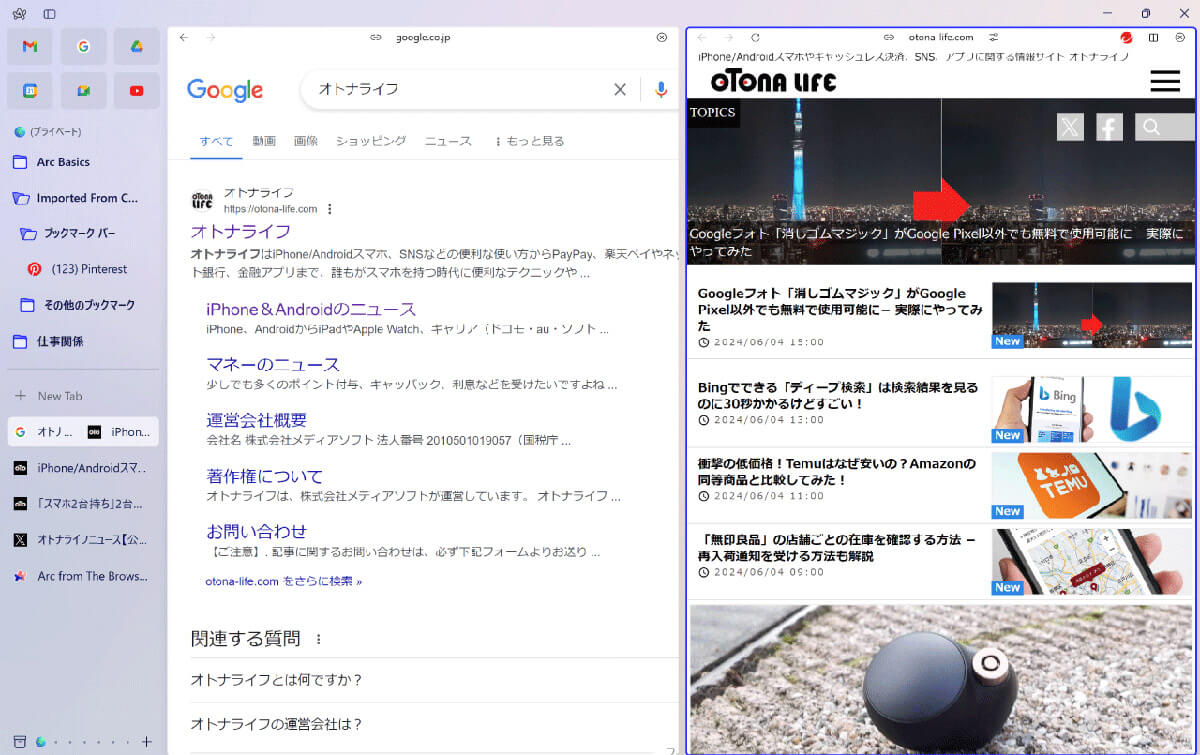Expand question オトナライフの運営会社は？
Image resolution: width=1200 pixels, height=755 pixels.
click(x=434, y=724)
